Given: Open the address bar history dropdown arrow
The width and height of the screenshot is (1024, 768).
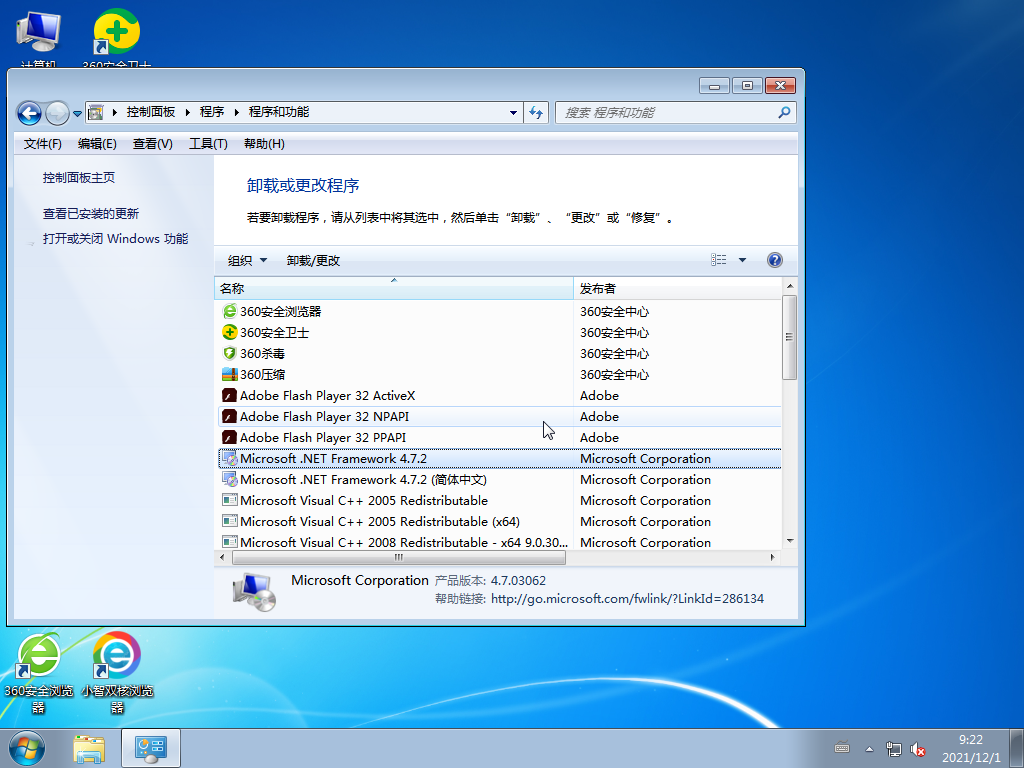Looking at the screenshot, I should pos(512,113).
